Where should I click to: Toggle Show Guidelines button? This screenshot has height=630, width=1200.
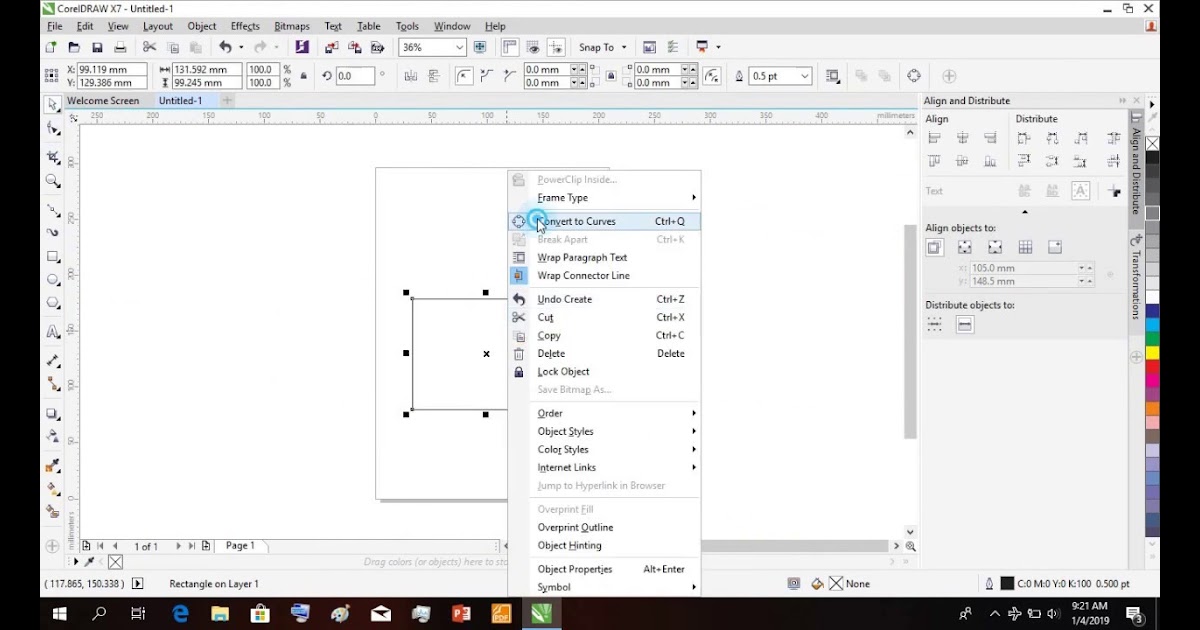558,47
